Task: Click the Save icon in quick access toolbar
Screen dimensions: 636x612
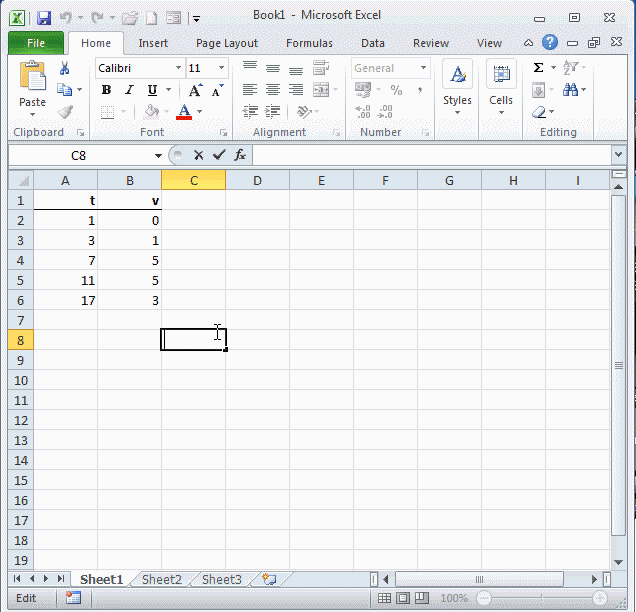Action: (43, 18)
